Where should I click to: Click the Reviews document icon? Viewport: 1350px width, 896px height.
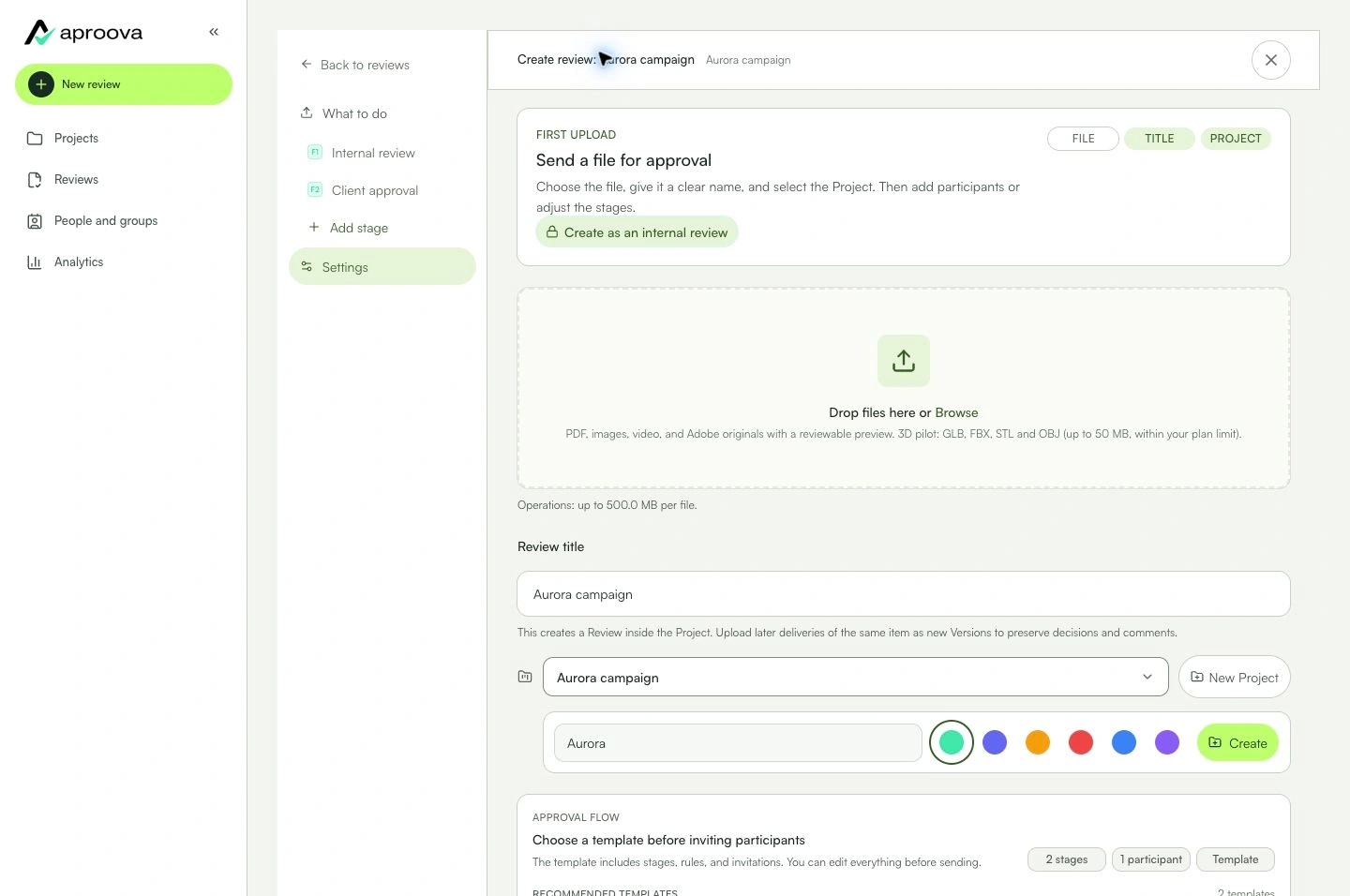35,180
